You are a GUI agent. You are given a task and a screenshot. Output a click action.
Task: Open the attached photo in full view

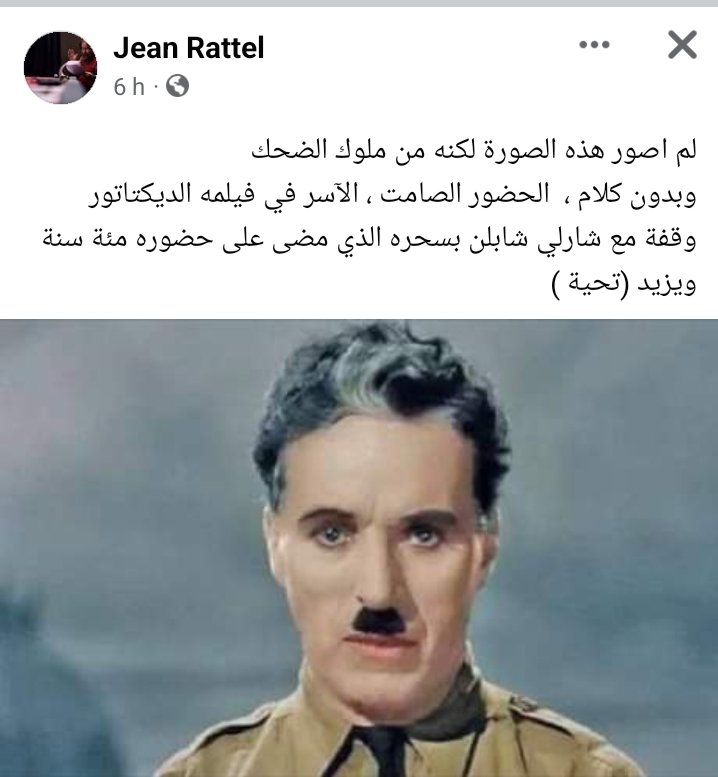coord(359,548)
